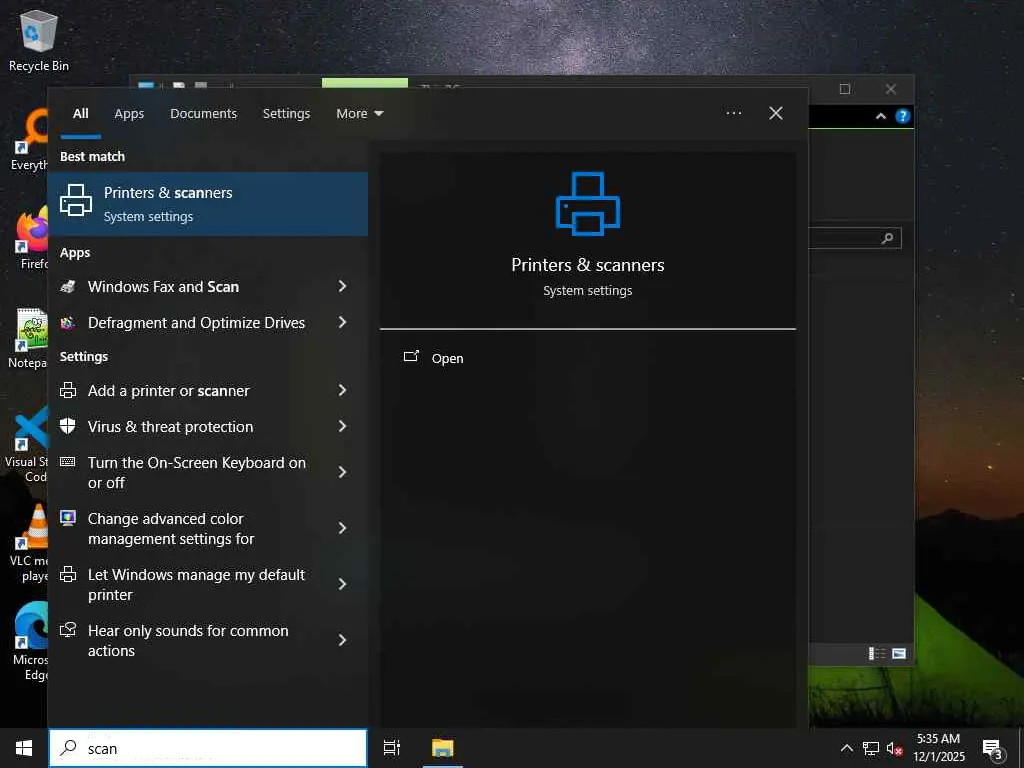Image resolution: width=1024 pixels, height=768 pixels.
Task: Open Let Windows manage my default printer
Action: tap(197, 585)
